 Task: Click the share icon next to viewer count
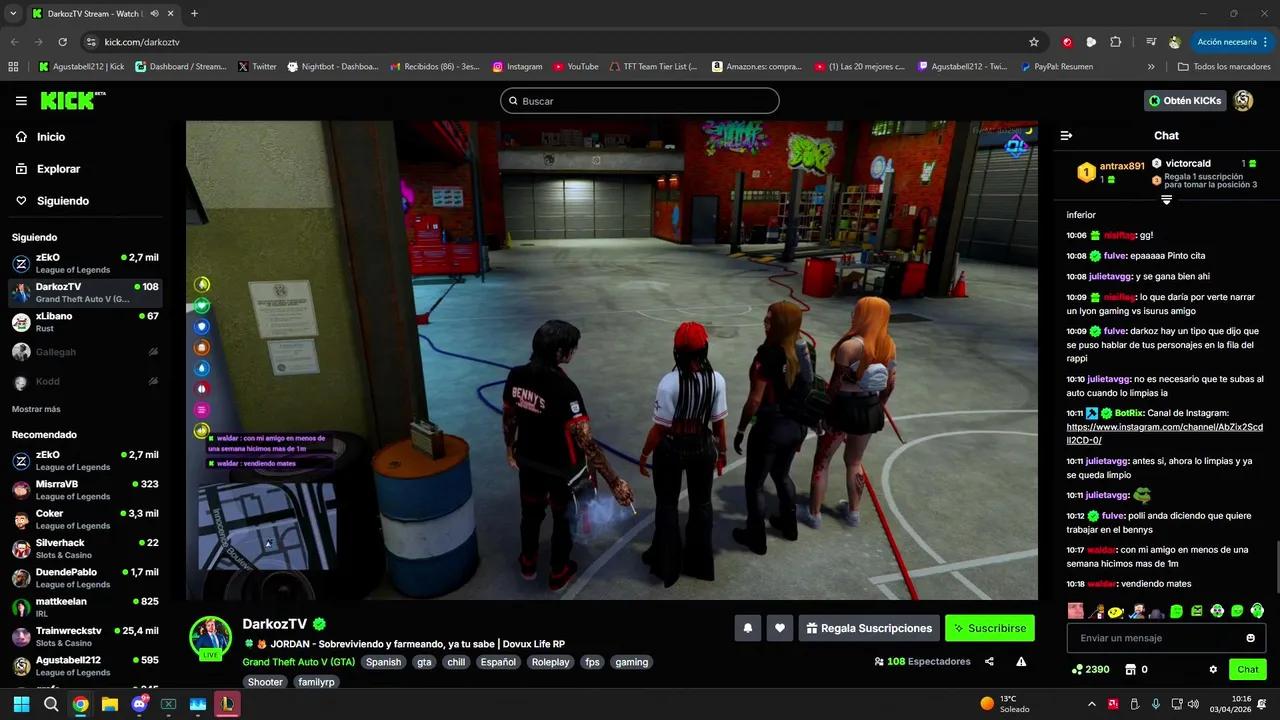[989, 661]
